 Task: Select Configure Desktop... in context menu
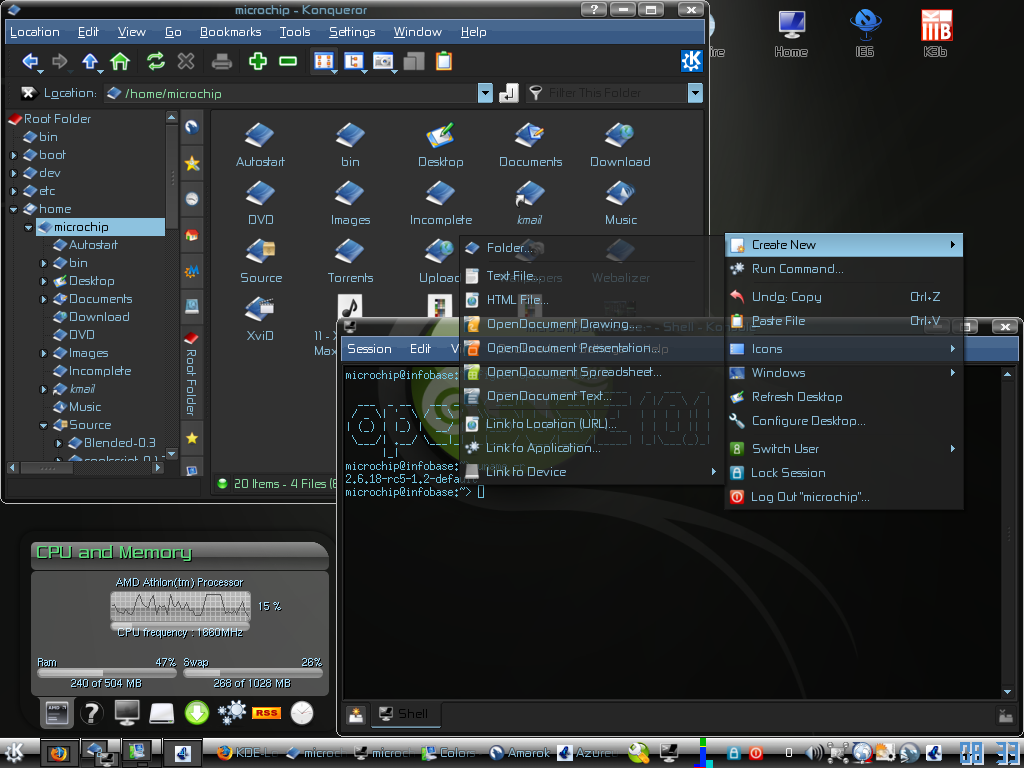coord(844,421)
